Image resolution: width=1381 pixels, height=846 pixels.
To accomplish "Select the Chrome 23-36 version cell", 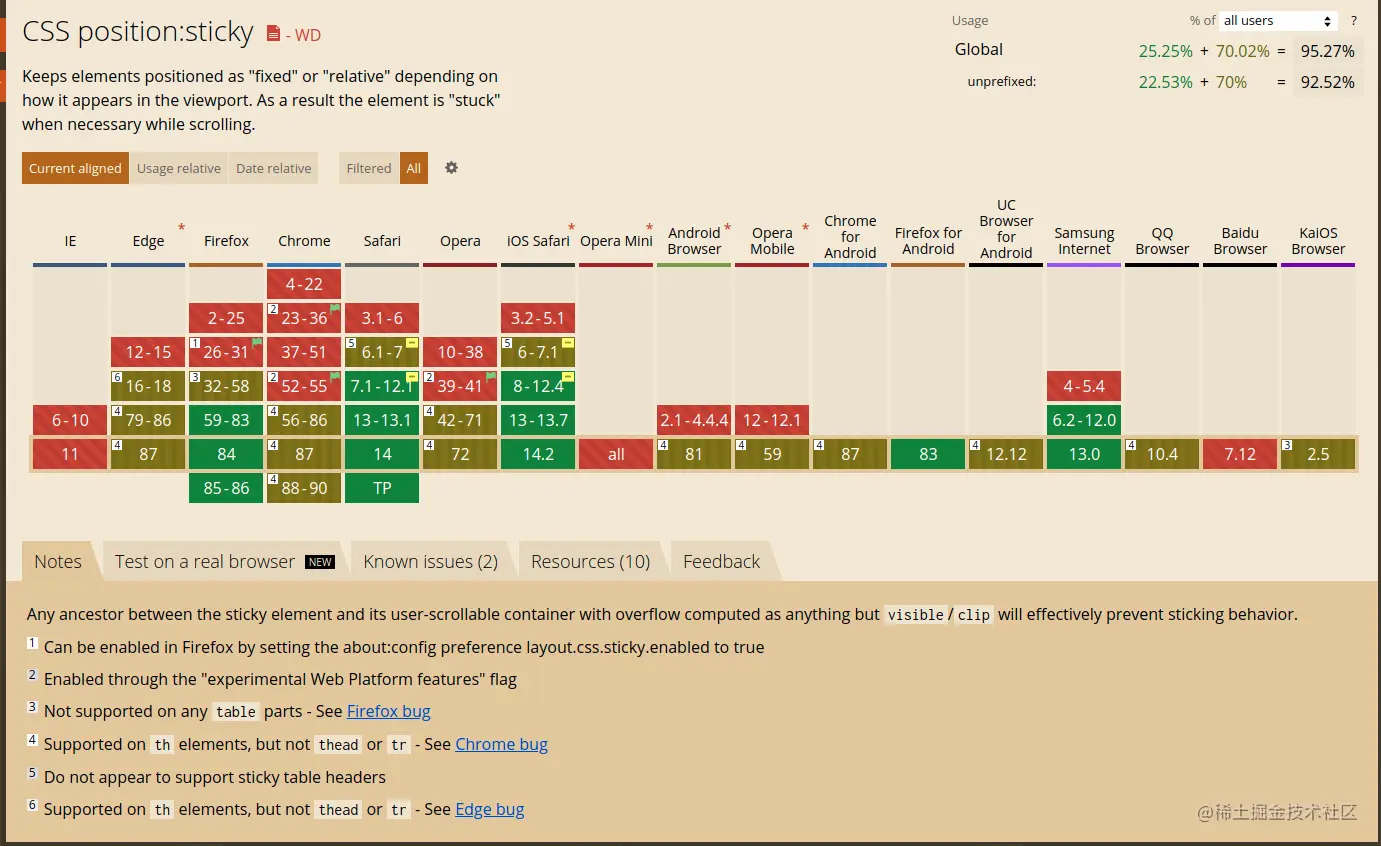I will [304, 318].
